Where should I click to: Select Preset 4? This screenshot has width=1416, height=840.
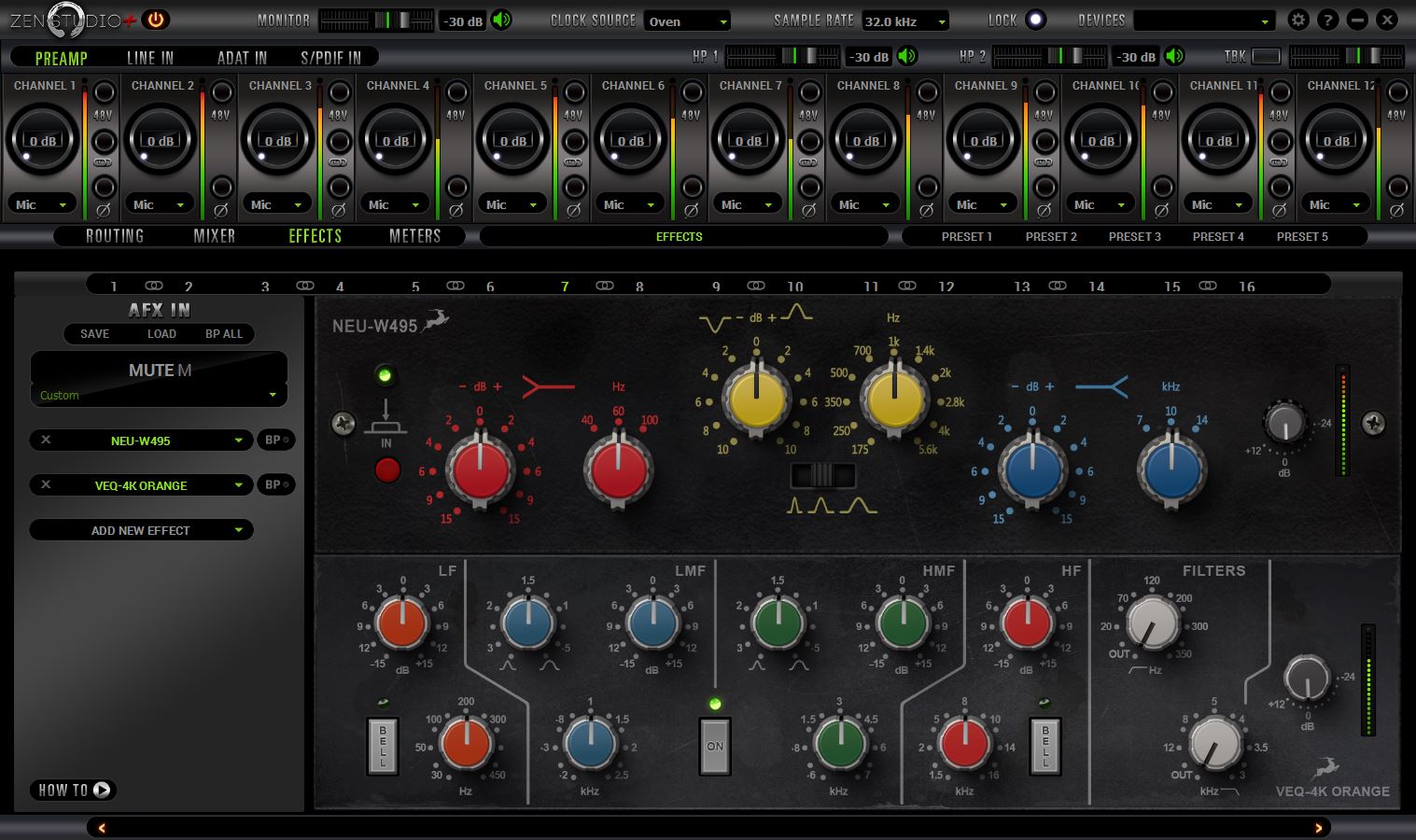tap(1218, 236)
